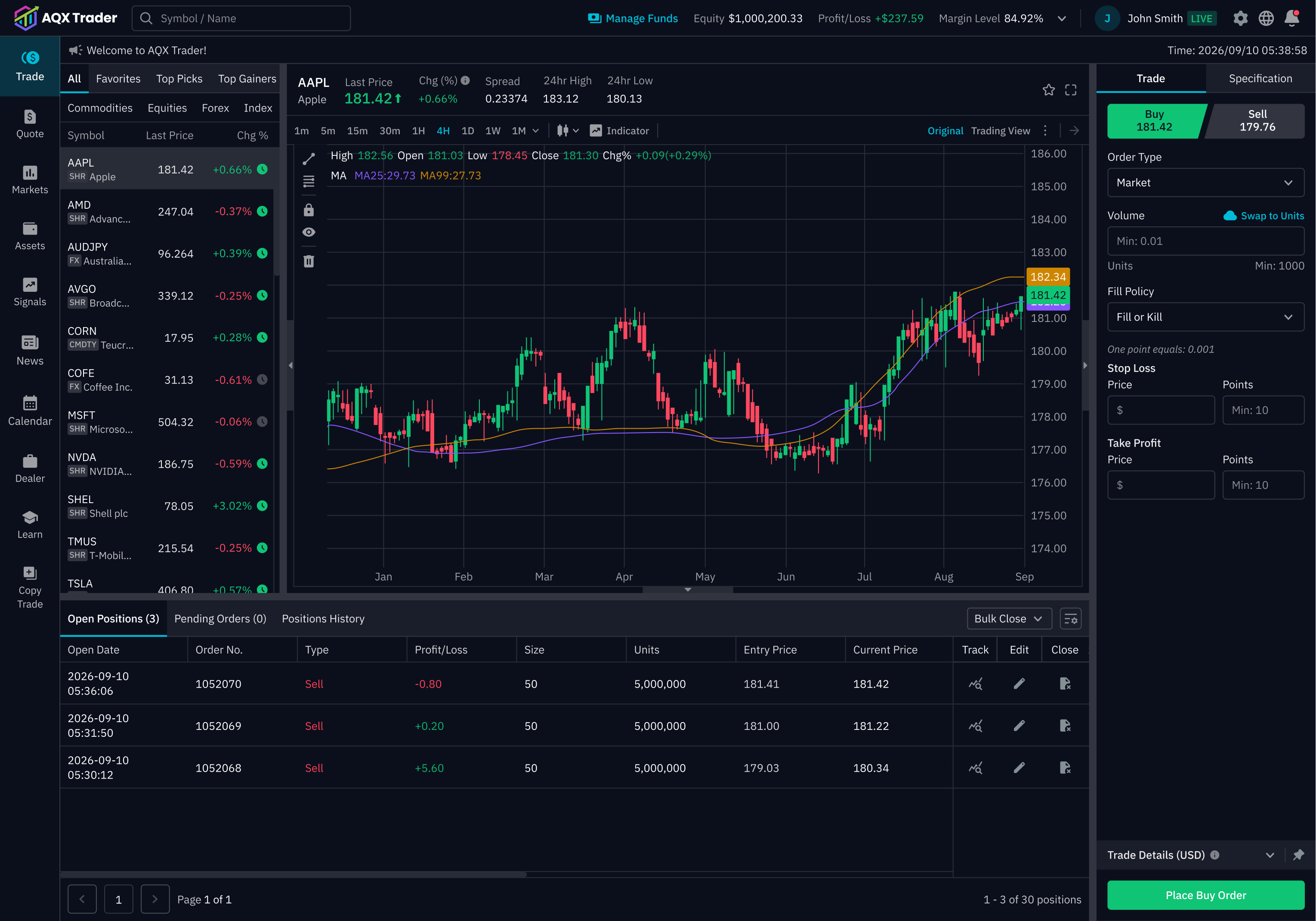This screenshot has width=1316, height=921.
Task: Open the Markets sidebar section
Action: [x=30, y=180]
